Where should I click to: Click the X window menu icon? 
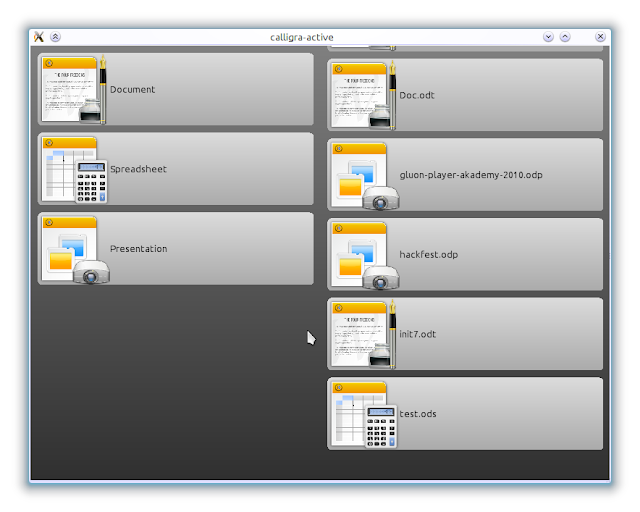pyautogui.click(x=39, y=37)
